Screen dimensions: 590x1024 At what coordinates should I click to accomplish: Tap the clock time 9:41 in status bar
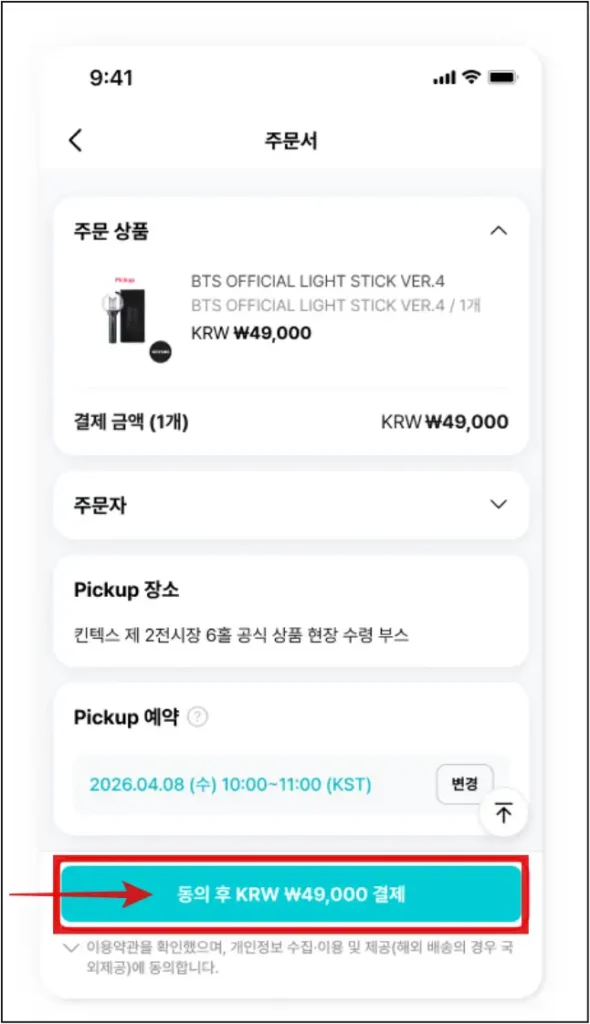click(109, 78)
